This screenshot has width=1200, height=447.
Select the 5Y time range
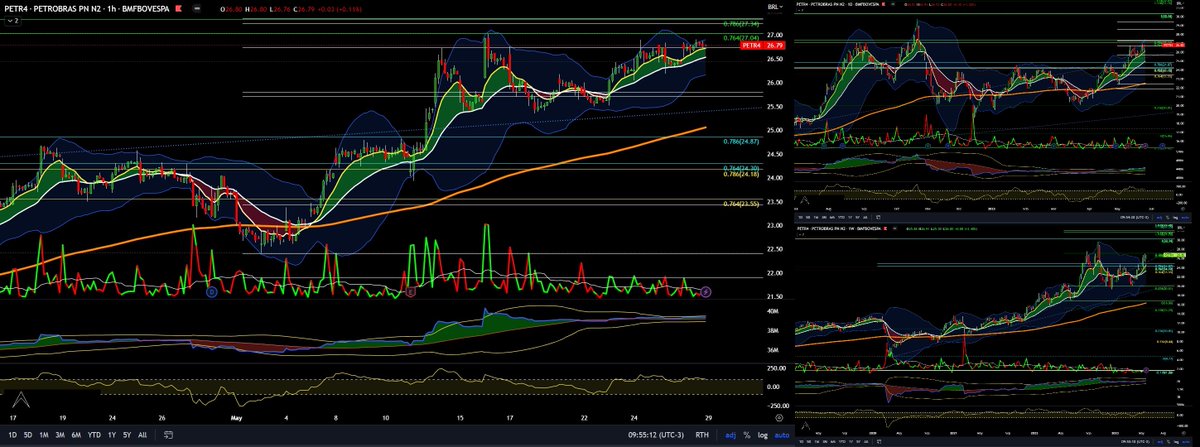127,435
